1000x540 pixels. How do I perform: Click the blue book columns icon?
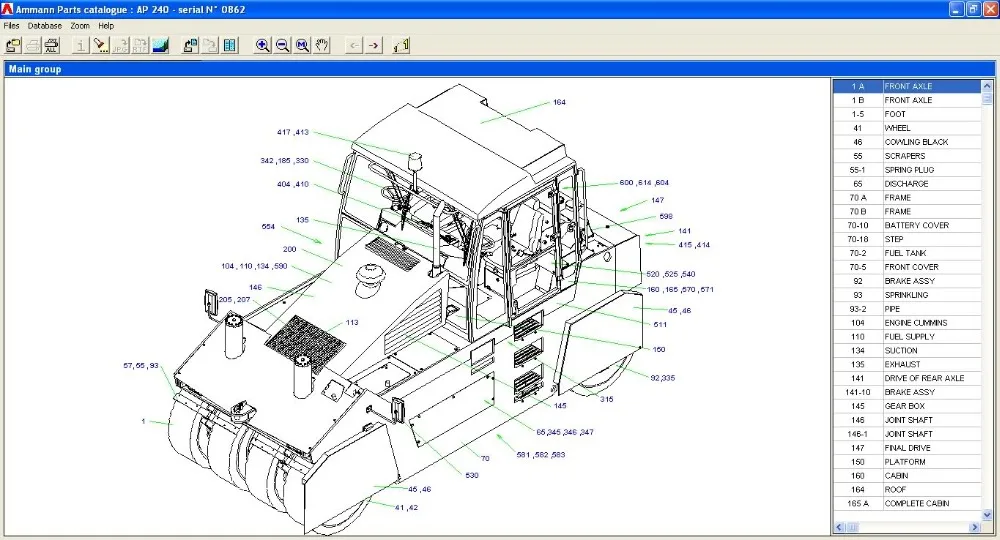click(x=230, y=45)
